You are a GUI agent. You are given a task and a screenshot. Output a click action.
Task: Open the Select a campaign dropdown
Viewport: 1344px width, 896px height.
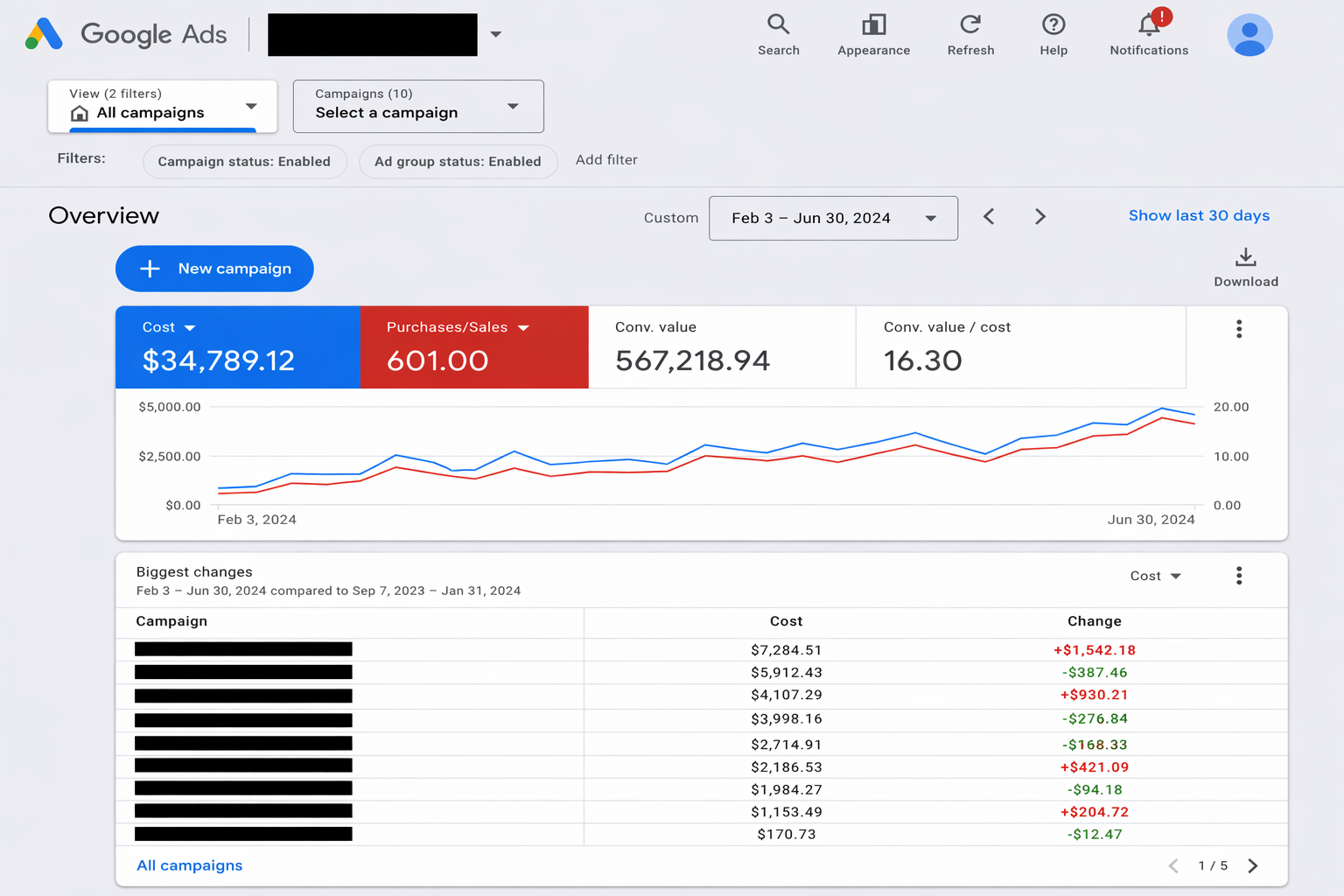click(x=418, y=106)
